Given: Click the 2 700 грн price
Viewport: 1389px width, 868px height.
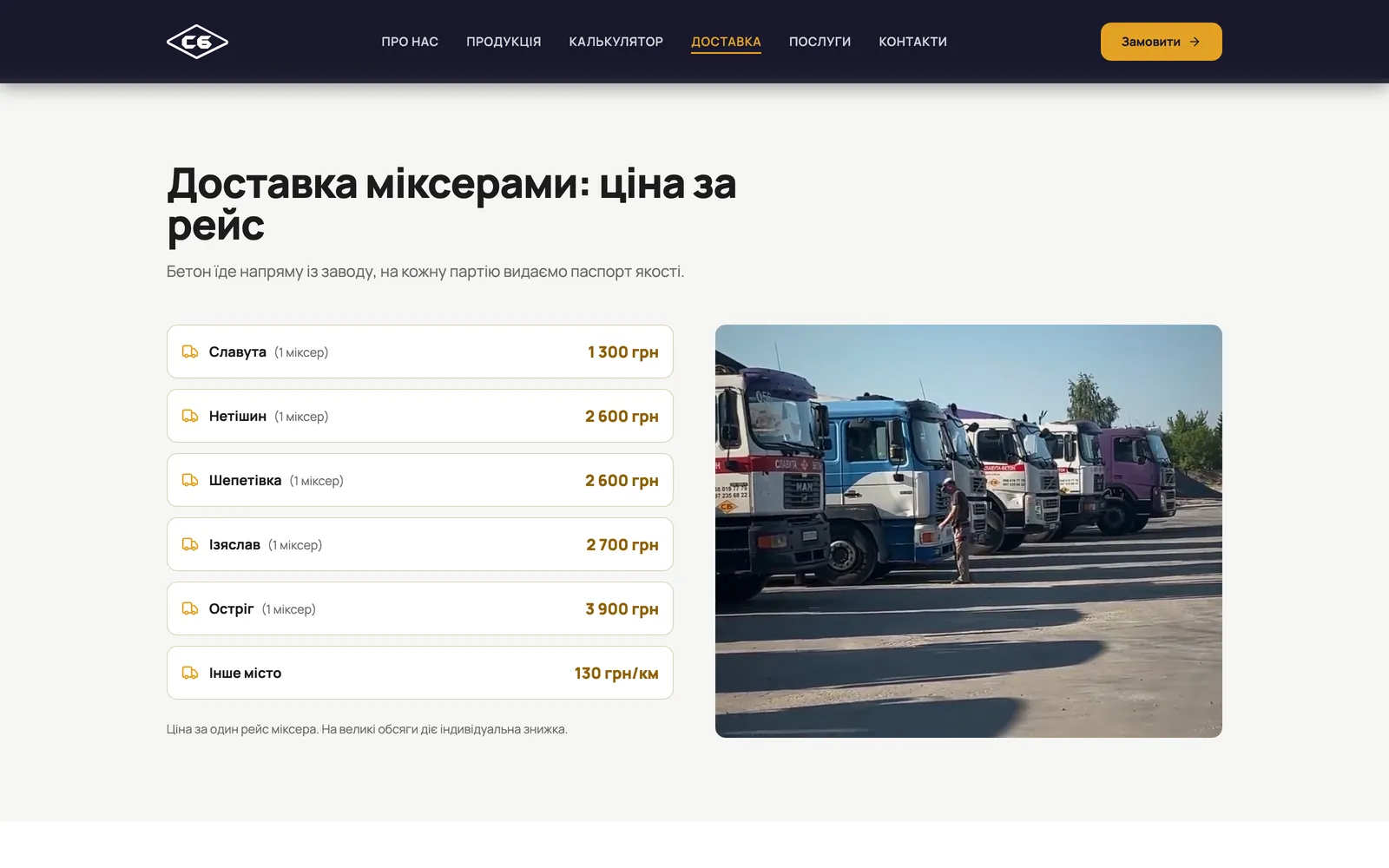Looking at the screenshot, I should tap(622, 544).
